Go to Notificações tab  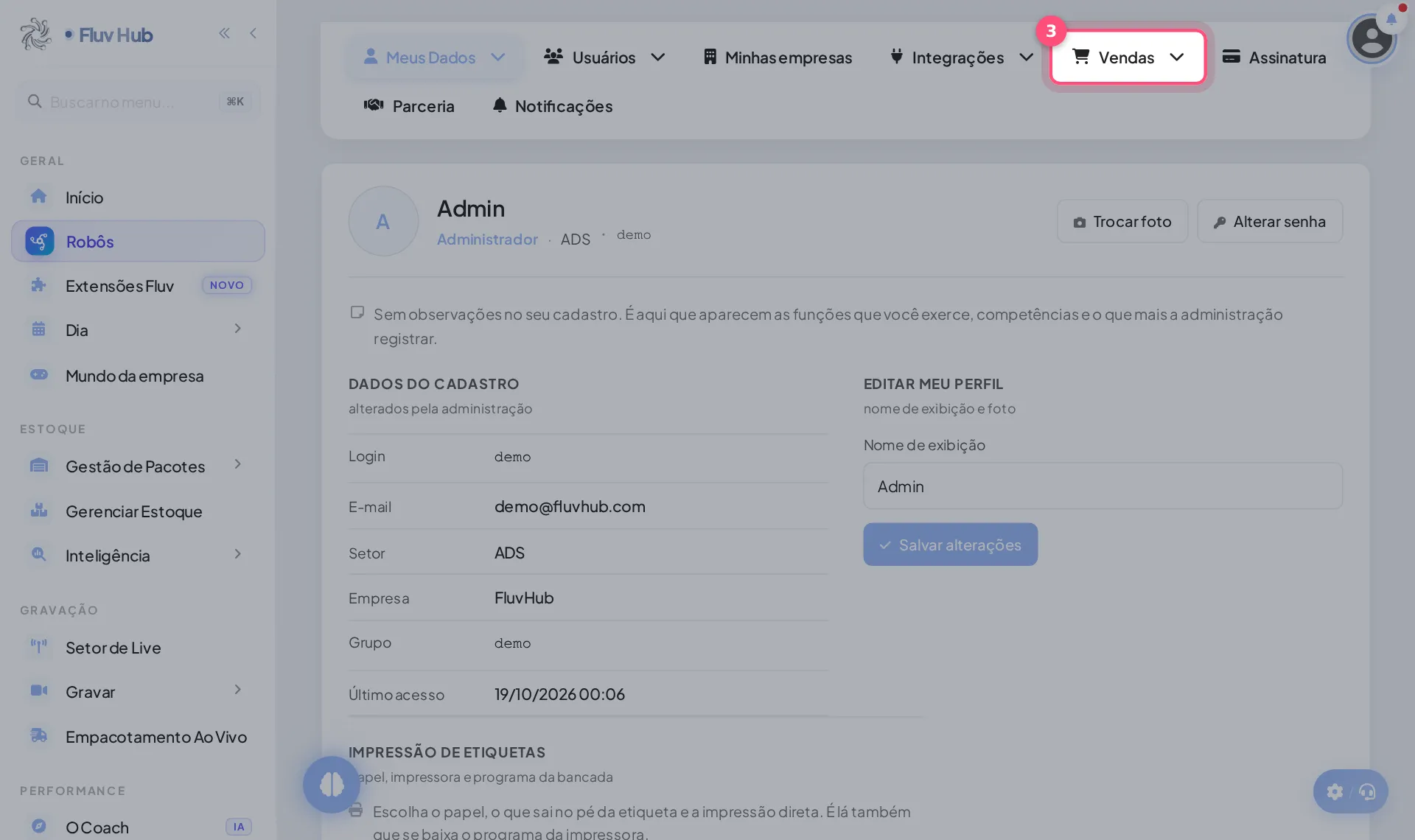[553, 105]
